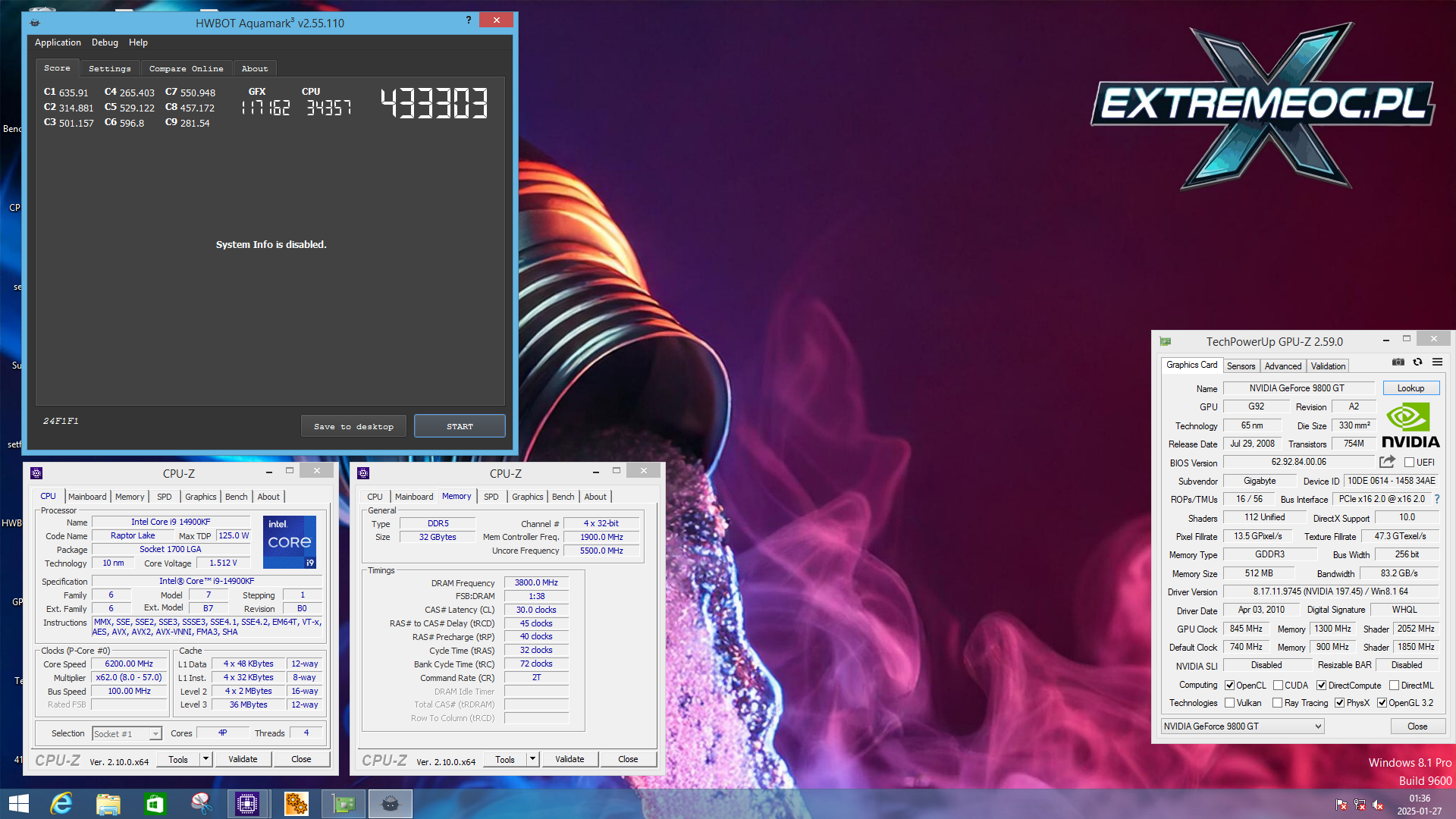
Task: Expand Tools dropdown arrow in left CPU-Z
Action: pos(206,759)
